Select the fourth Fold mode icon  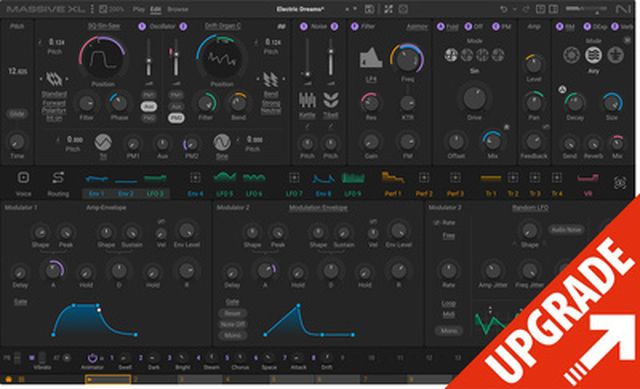click(498, 55)
